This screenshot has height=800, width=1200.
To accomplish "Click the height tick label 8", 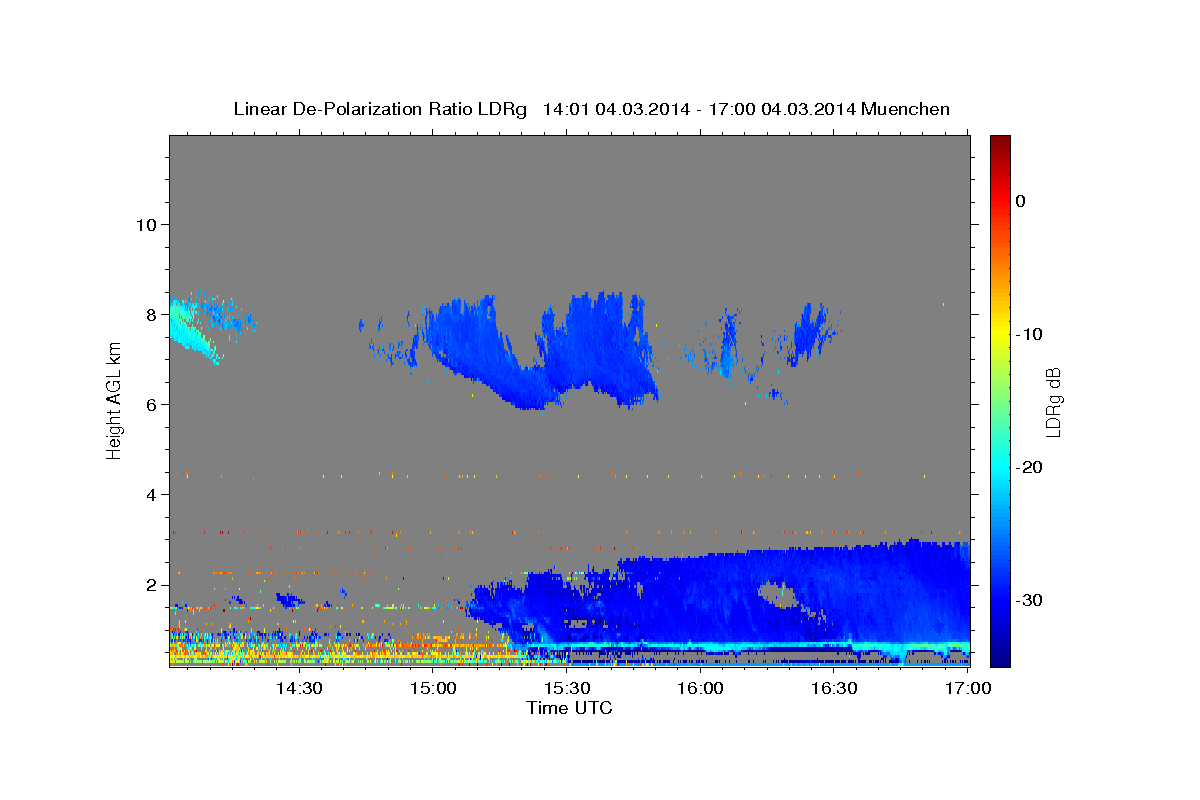I will coord(150,314).
